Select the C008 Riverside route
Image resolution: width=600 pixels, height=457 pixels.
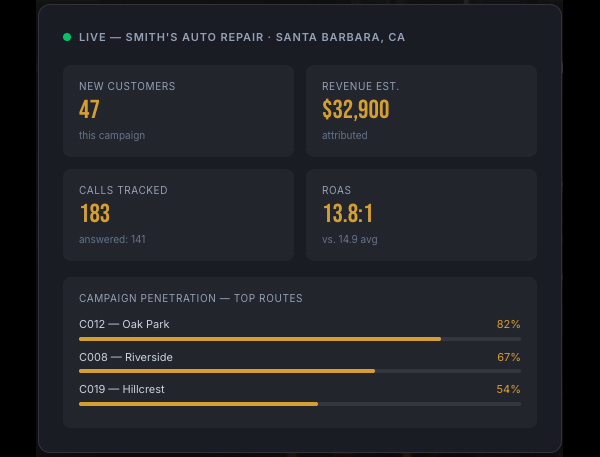pyautogui.click(x=126, y=357)
